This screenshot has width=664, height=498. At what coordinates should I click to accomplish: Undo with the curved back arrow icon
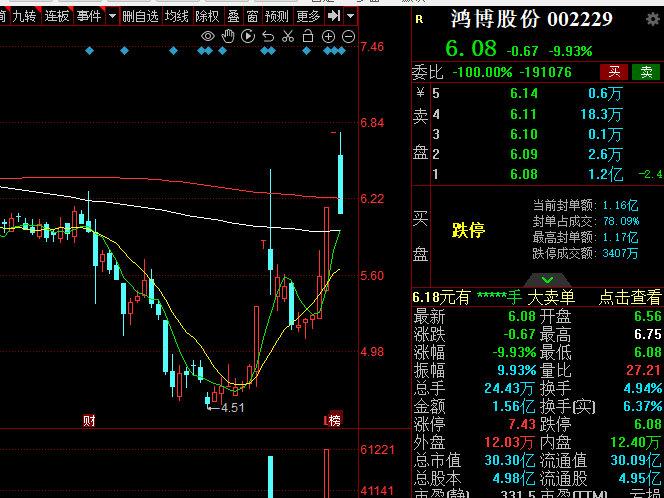(268, 37)
